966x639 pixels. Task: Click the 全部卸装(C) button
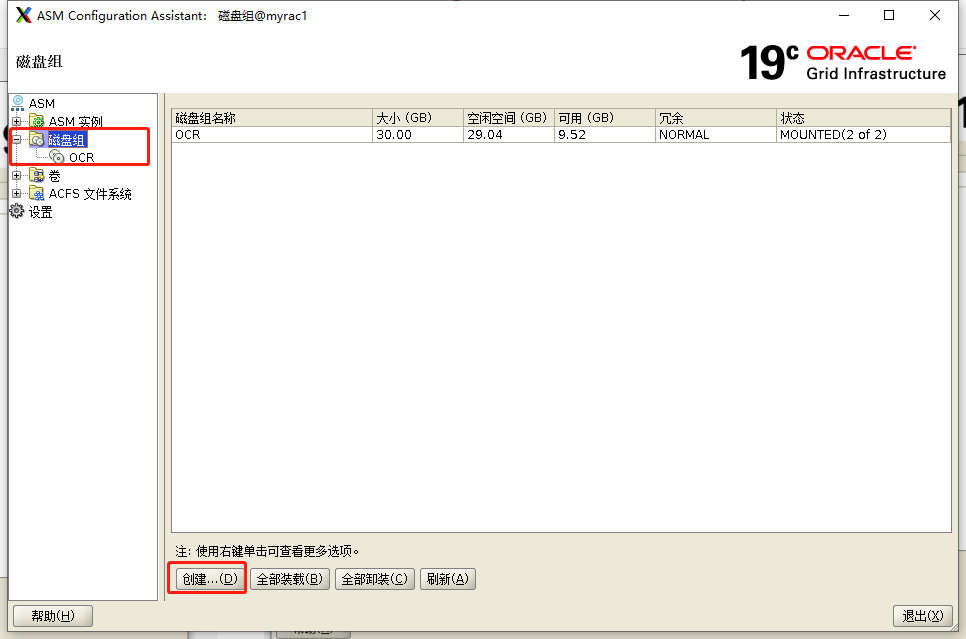click(x=375, y=579)
